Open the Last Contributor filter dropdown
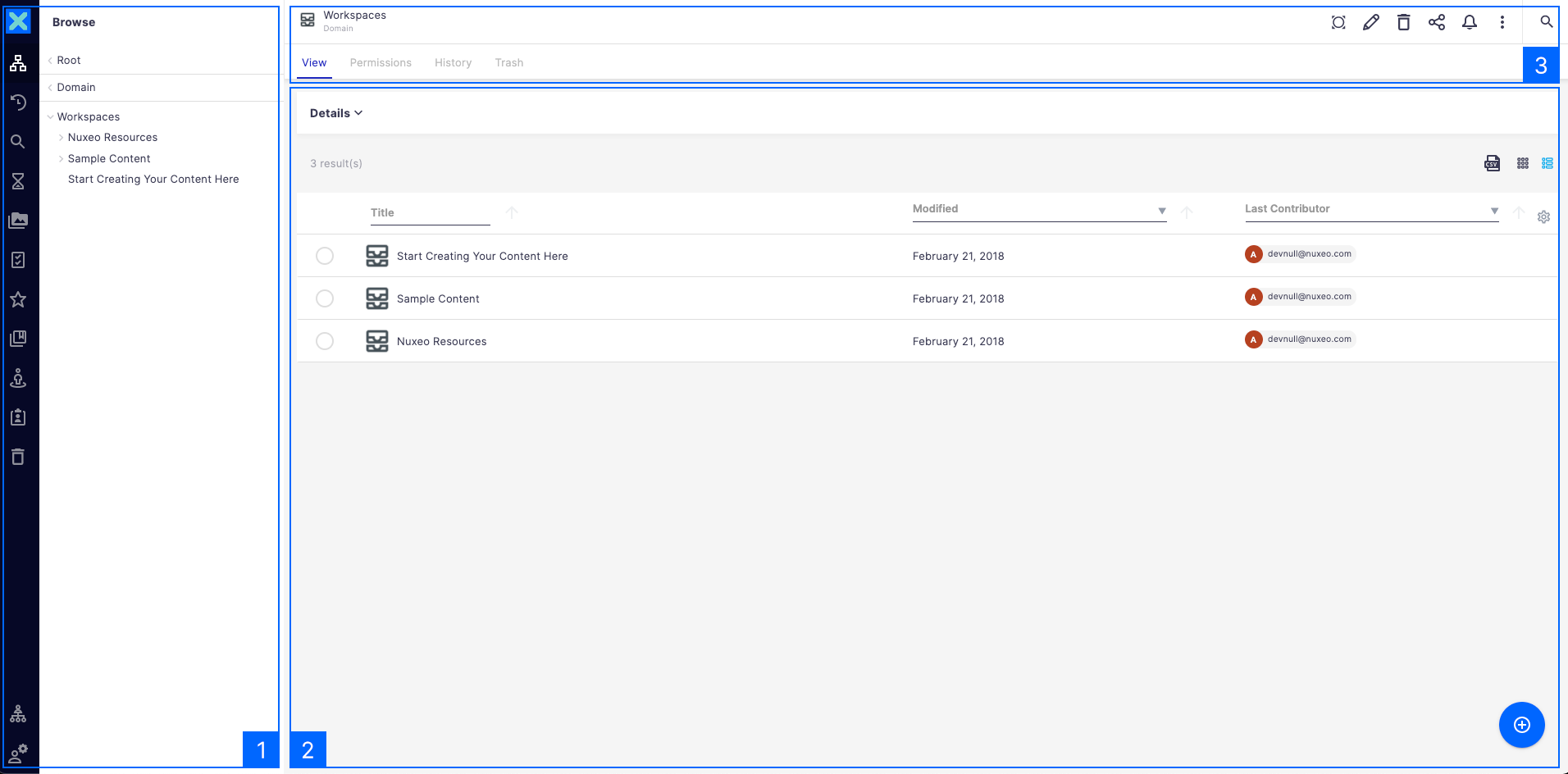The height and width of the screenshot is (774, 1568). [x=1494, y=211]
